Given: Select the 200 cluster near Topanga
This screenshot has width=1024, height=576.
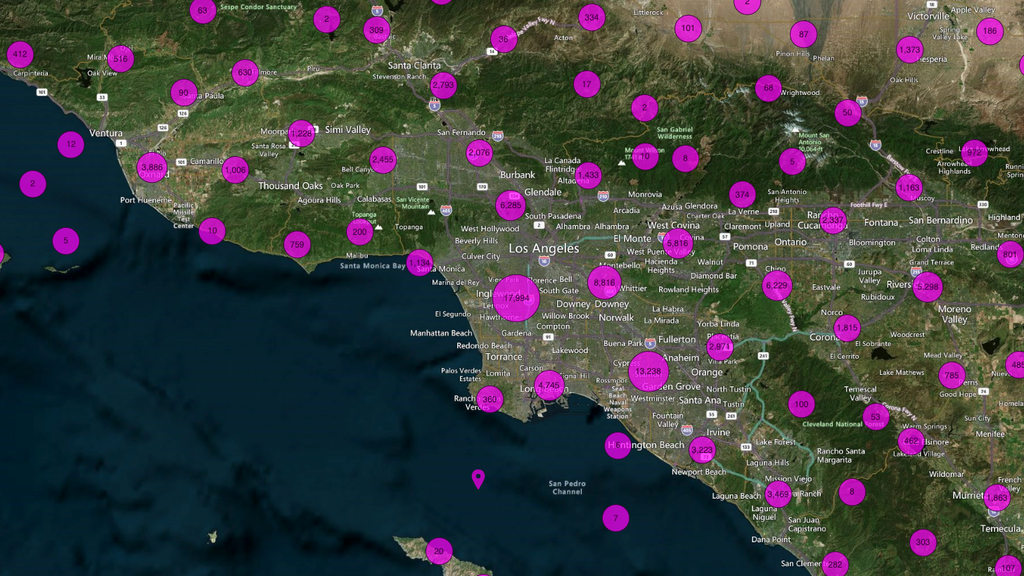Looking at the screenshot, I should (360, 232).
